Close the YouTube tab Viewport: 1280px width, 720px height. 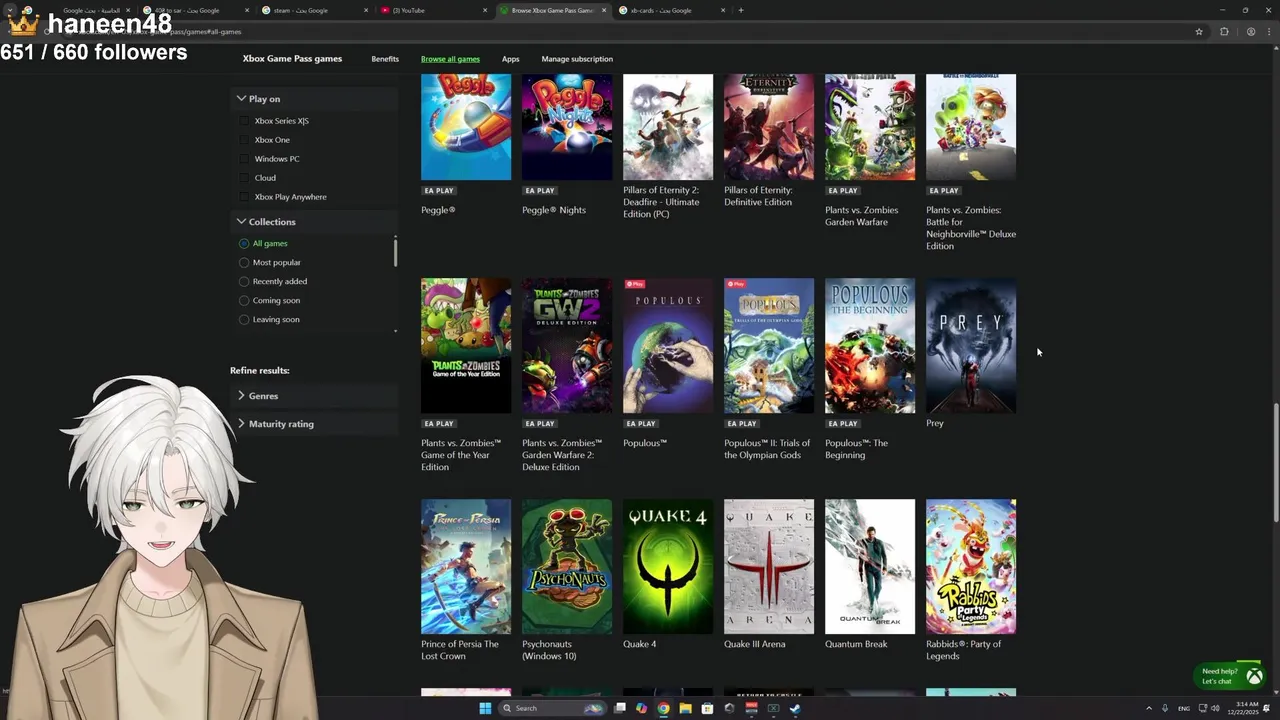click(x=484, y=10)
